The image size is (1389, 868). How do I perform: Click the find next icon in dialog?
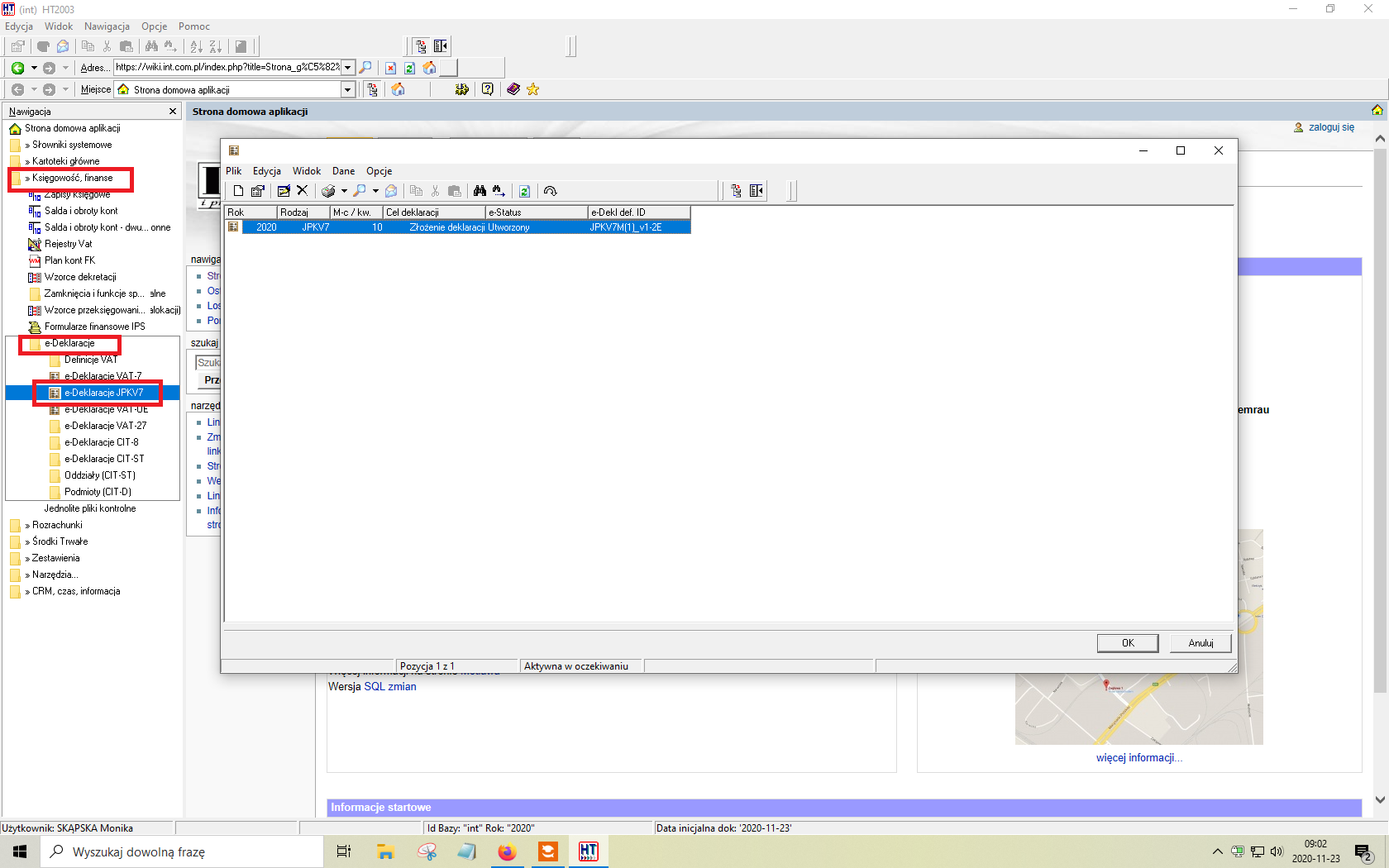point(499,191)
